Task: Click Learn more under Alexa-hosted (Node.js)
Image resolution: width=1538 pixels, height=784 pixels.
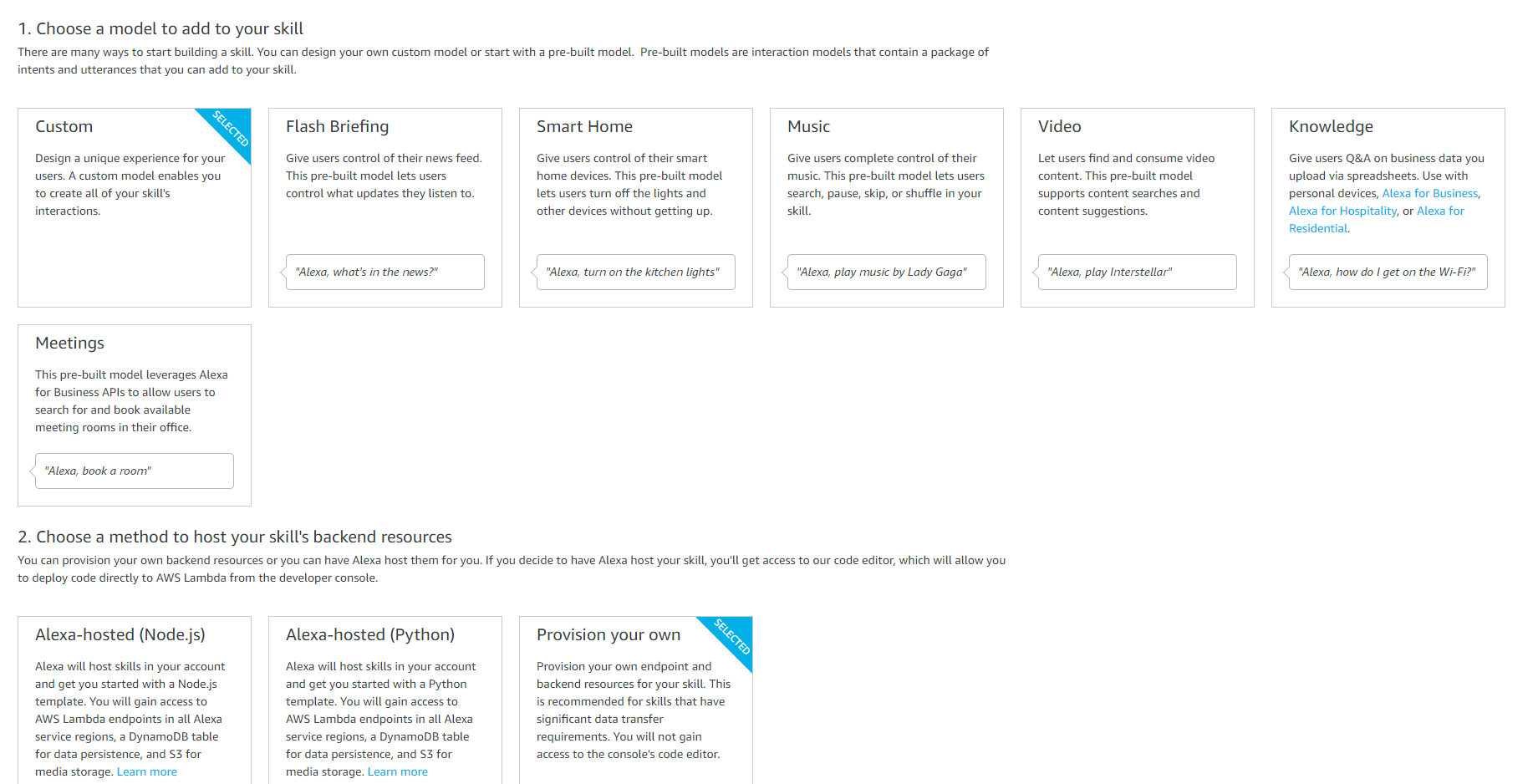Action: pos(146,771)
